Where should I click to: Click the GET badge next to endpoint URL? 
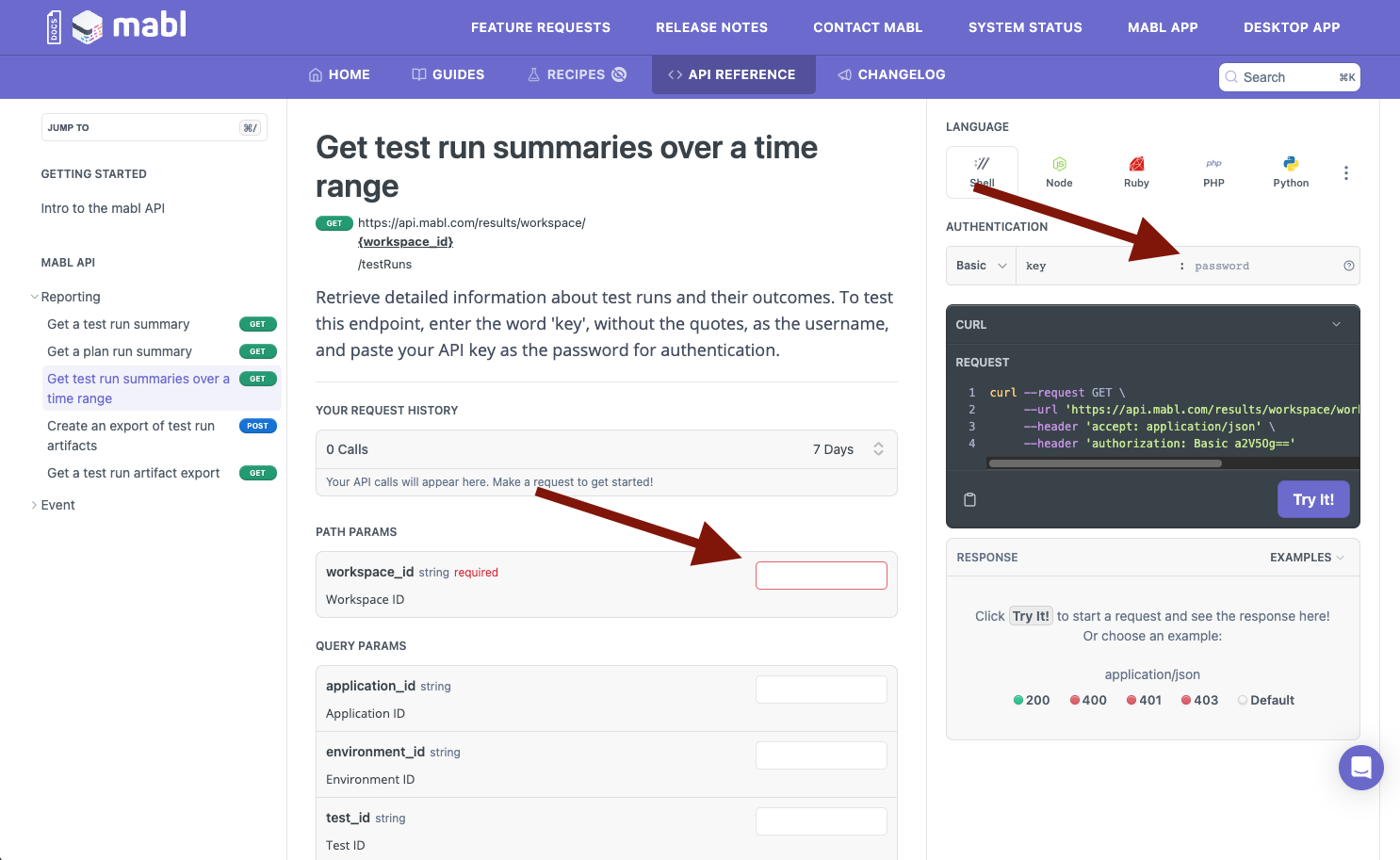click(334, 223)
